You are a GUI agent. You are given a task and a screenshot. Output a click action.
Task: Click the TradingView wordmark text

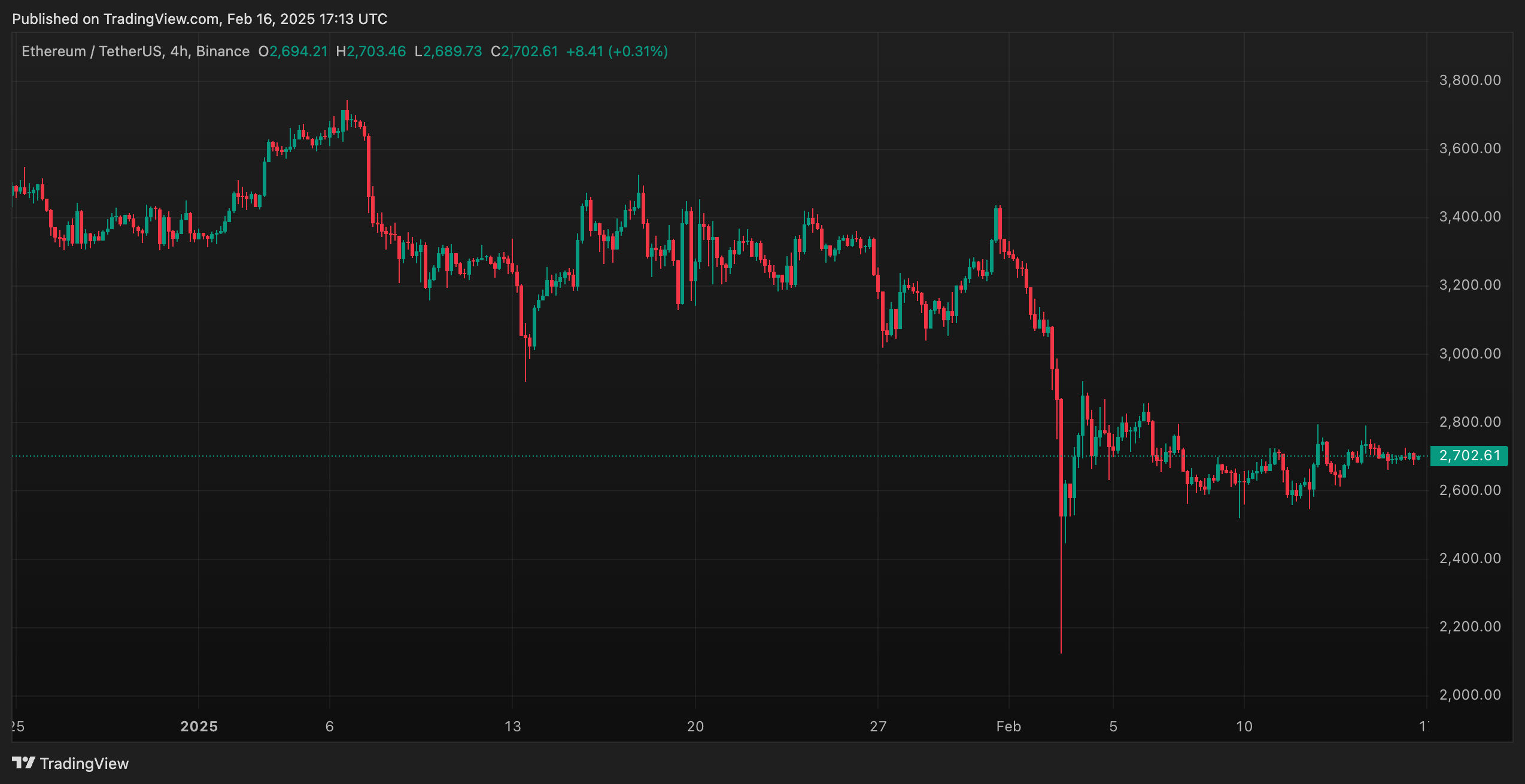(x=84, y=764)
